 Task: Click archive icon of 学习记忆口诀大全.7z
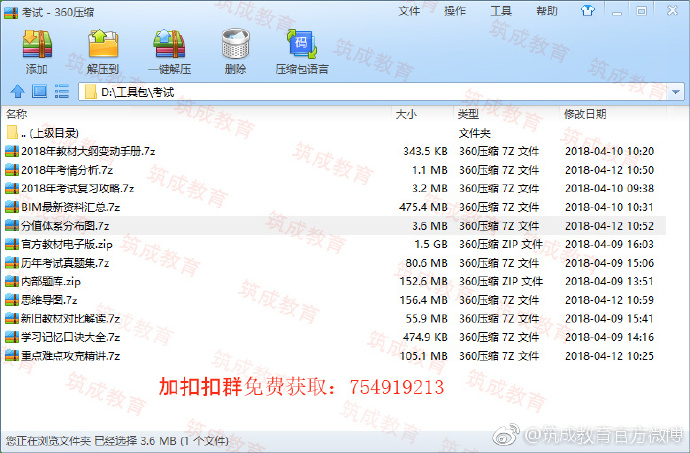12,337
